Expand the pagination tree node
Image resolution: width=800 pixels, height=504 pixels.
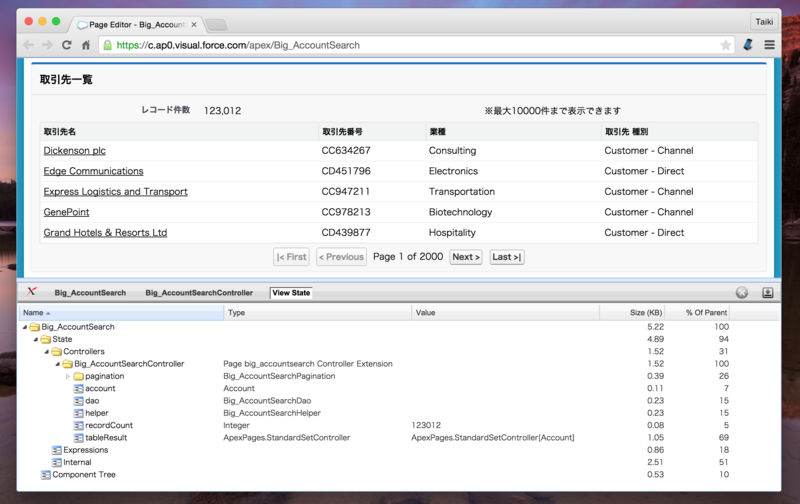68,376
